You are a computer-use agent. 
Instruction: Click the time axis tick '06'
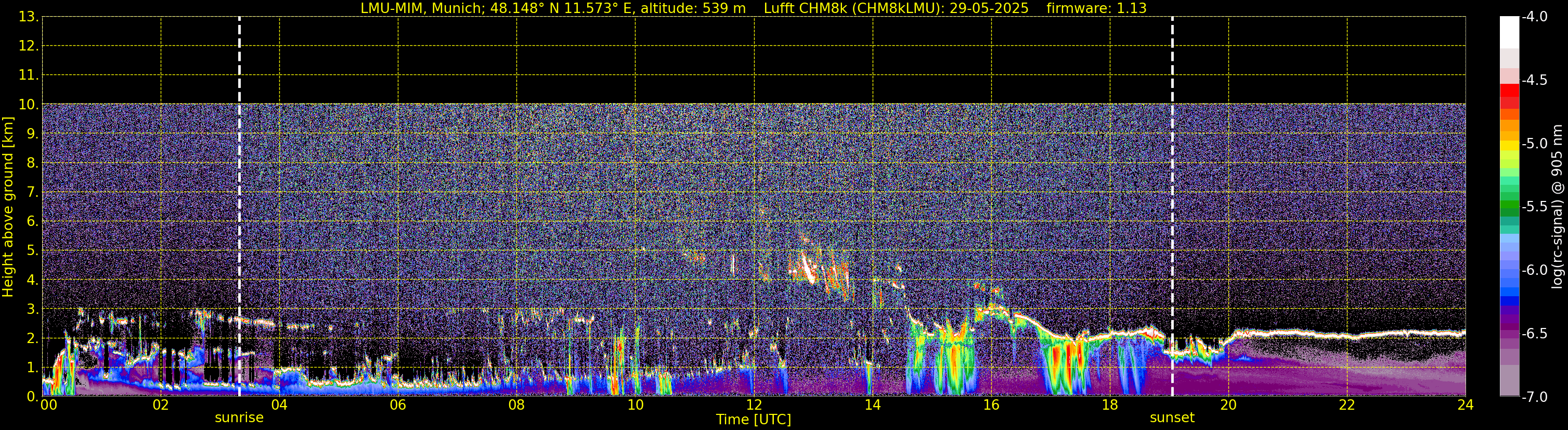point(398,405)
